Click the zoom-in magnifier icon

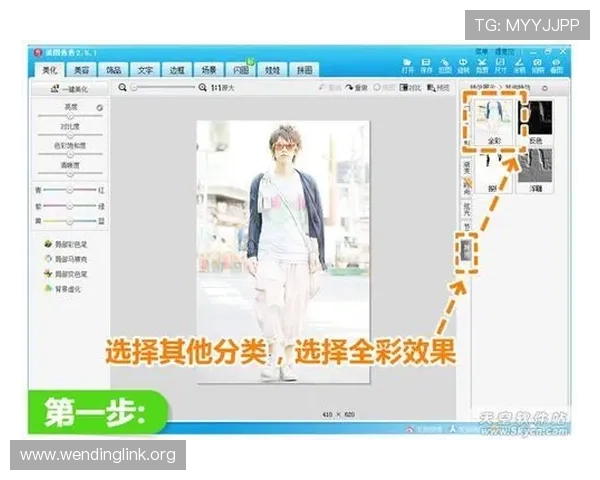(202, 88)
